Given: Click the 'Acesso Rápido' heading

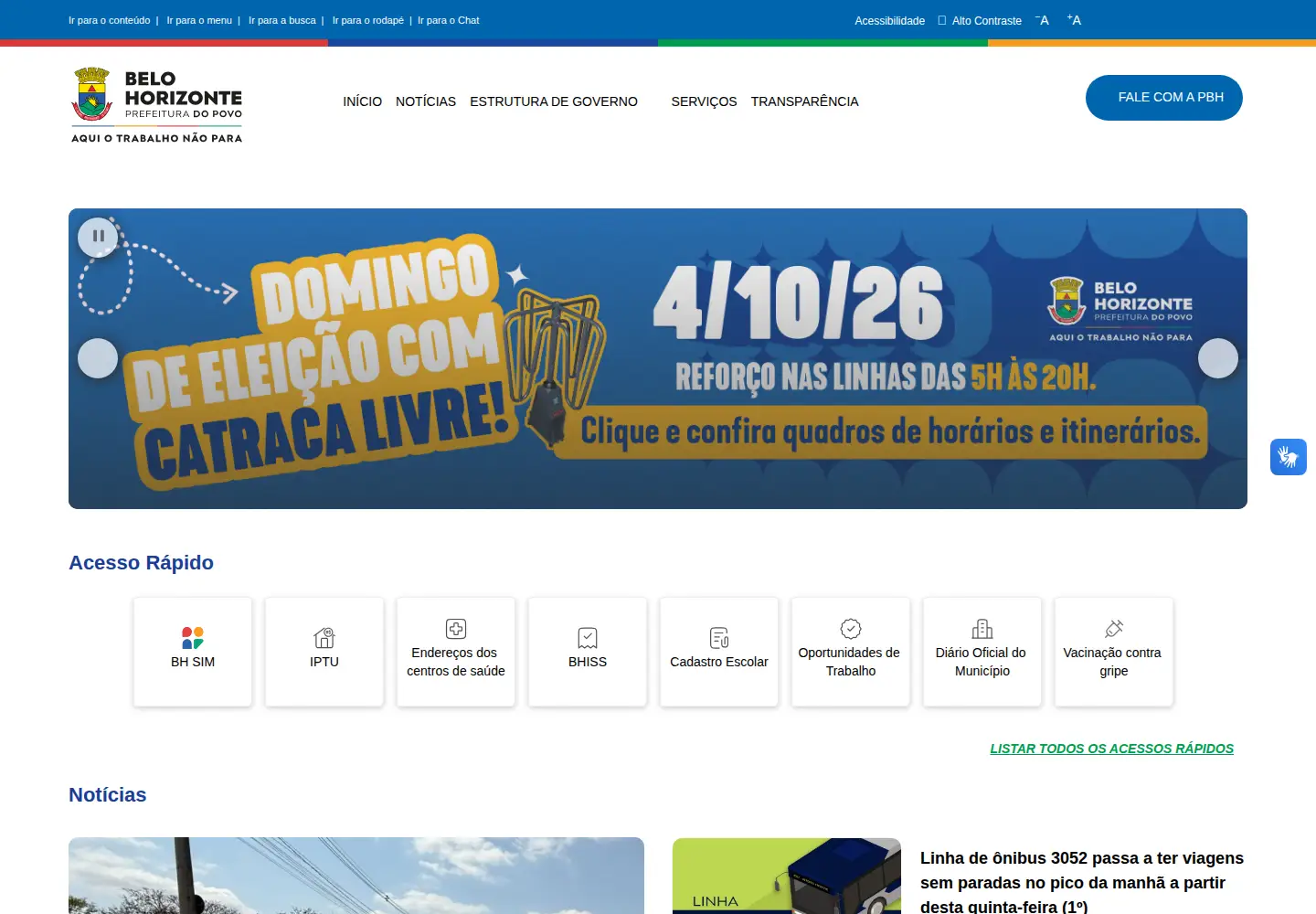Looking at the screenshot, I should (x=142, y=563).
